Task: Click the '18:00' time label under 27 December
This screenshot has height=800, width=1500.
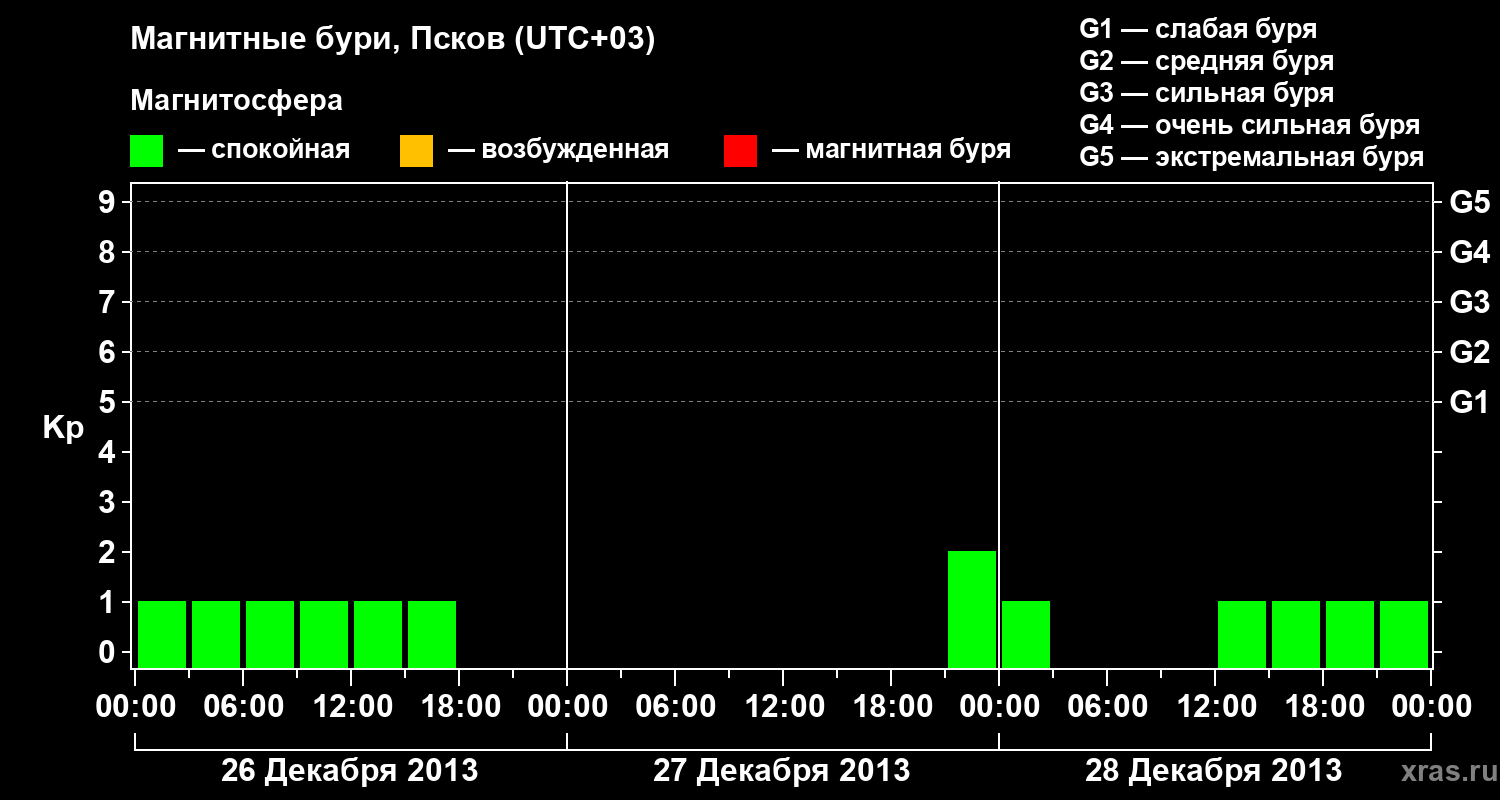Action: tap(891, 707)
